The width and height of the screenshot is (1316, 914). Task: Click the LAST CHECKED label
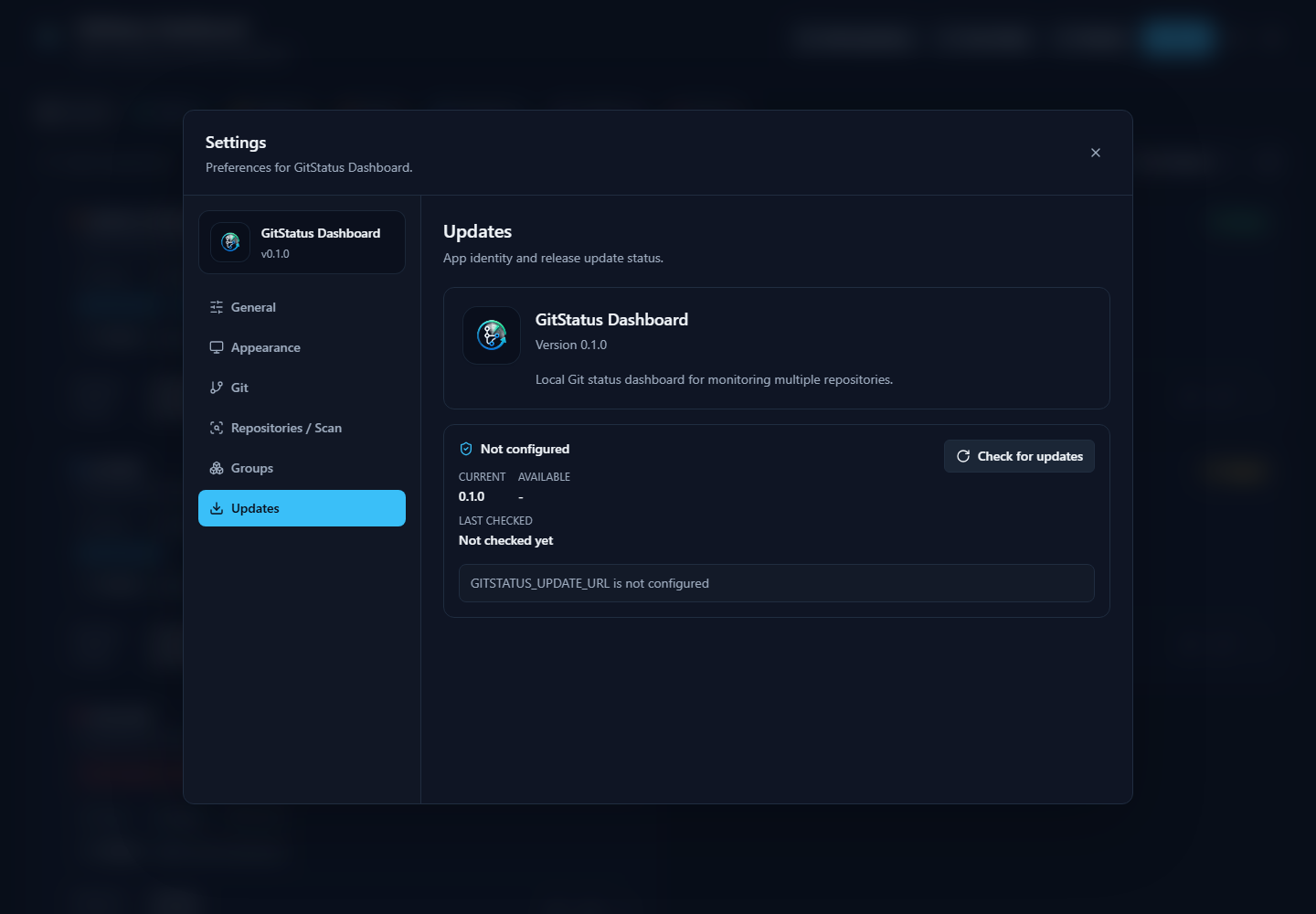pos(495,521)
